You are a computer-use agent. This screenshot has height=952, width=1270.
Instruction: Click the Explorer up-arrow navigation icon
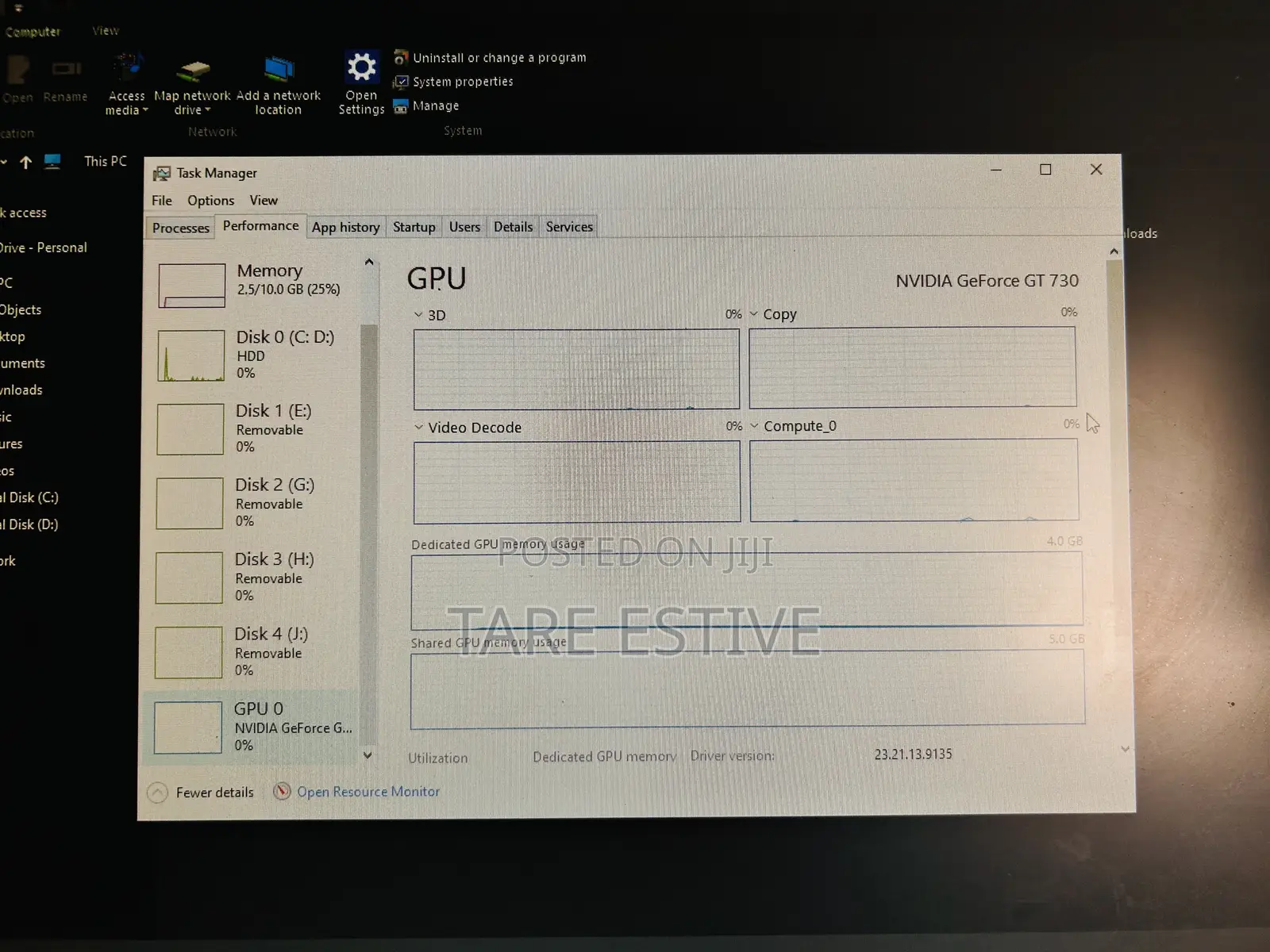(x=25, y=162)
